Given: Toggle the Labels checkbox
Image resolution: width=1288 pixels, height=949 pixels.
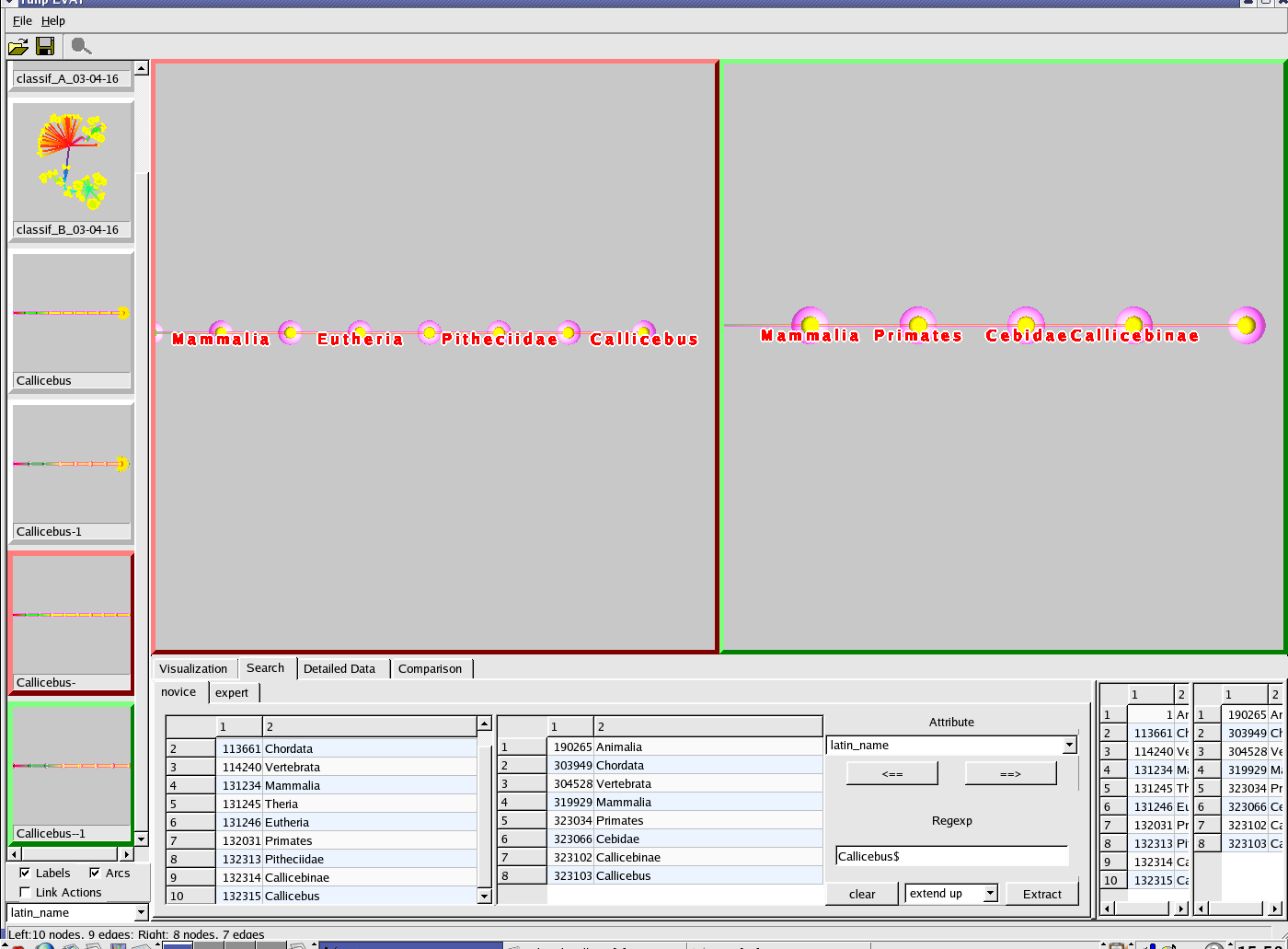Looking at the screenshot, I should tap(25, 873).
